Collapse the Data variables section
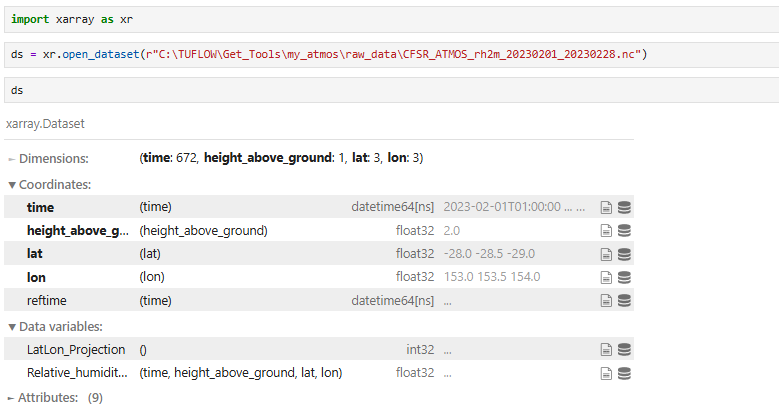The image size is (779, 417). point(54,326)
